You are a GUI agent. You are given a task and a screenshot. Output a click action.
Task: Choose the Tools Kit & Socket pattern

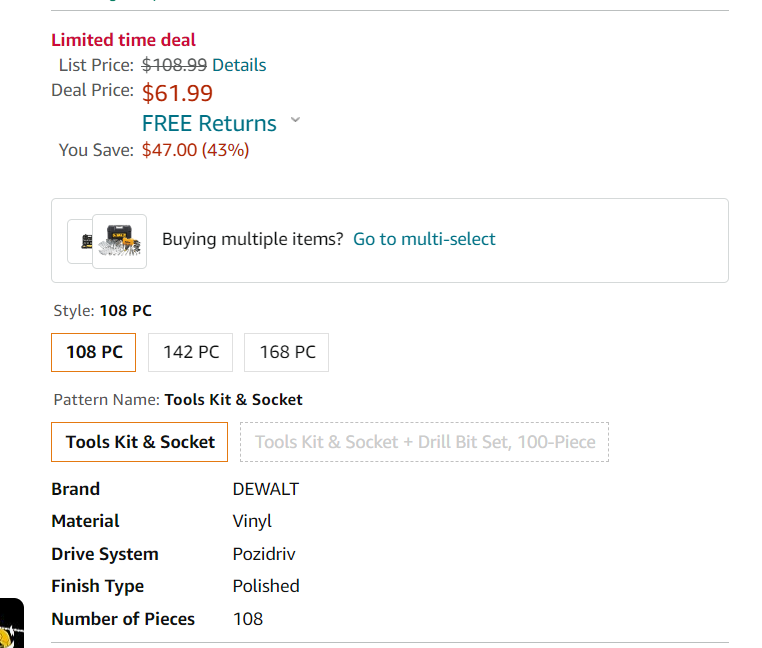tap(139, 442)
